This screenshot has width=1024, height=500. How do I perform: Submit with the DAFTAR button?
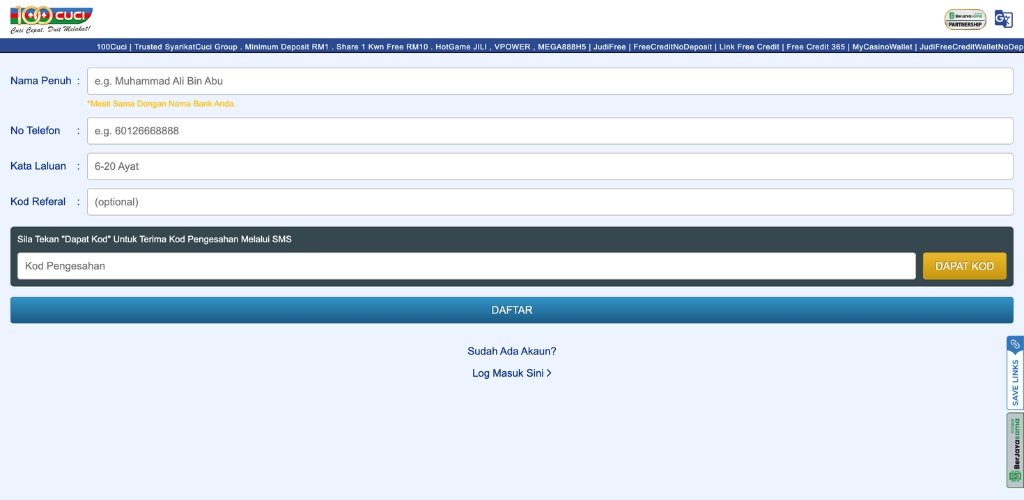tap(512, 310)
